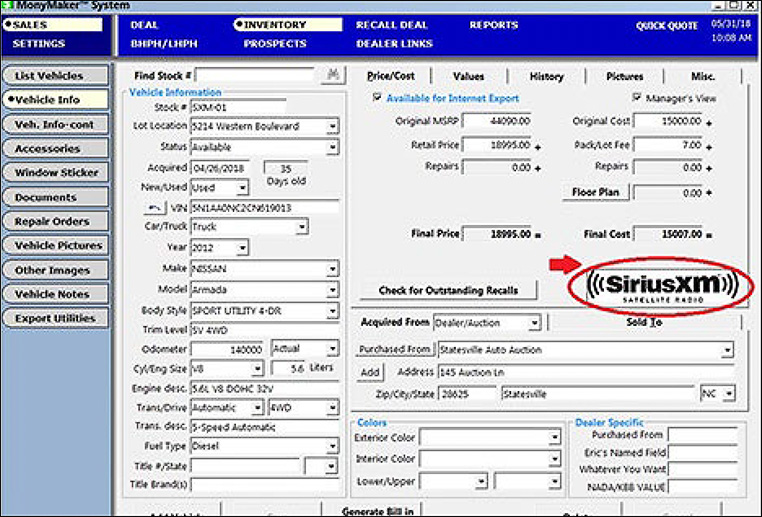
Task: Click the VIN decode arrow button
Action: (155, 208)
